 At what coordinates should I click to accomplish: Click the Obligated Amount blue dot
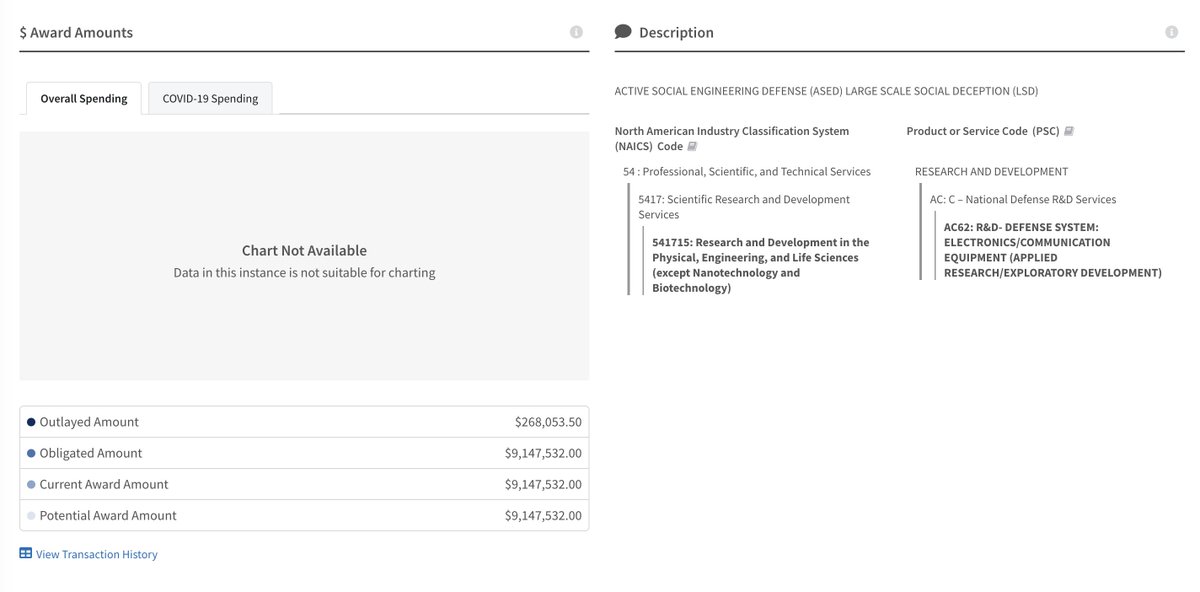coord(31,453)
